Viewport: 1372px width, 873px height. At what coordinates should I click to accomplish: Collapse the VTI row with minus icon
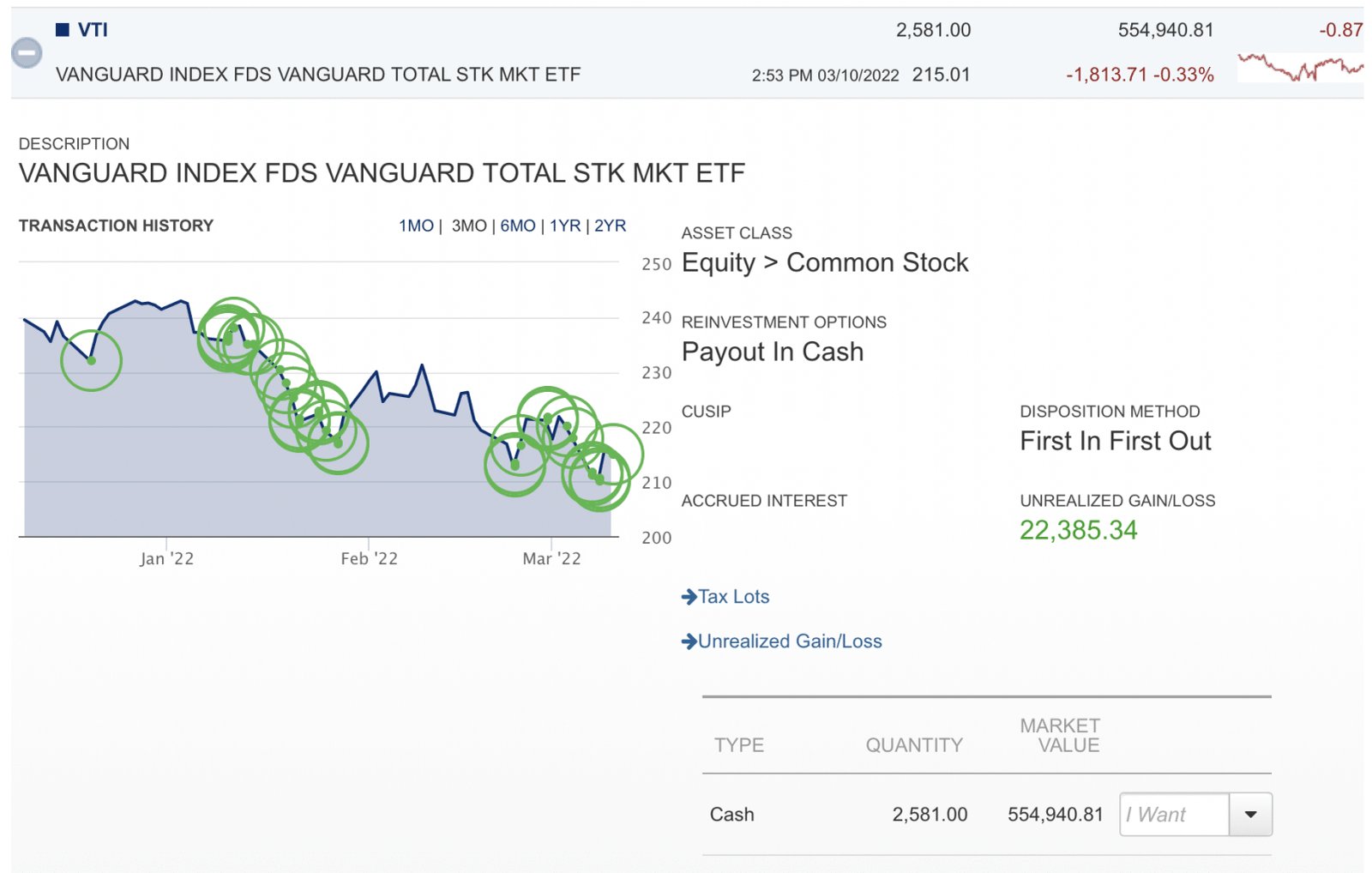click(x=27, y=53)
